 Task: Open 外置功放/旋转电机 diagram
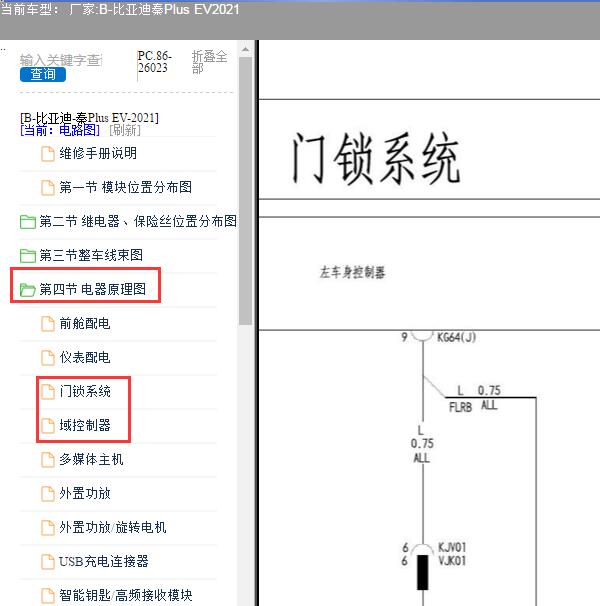(113, 528)
